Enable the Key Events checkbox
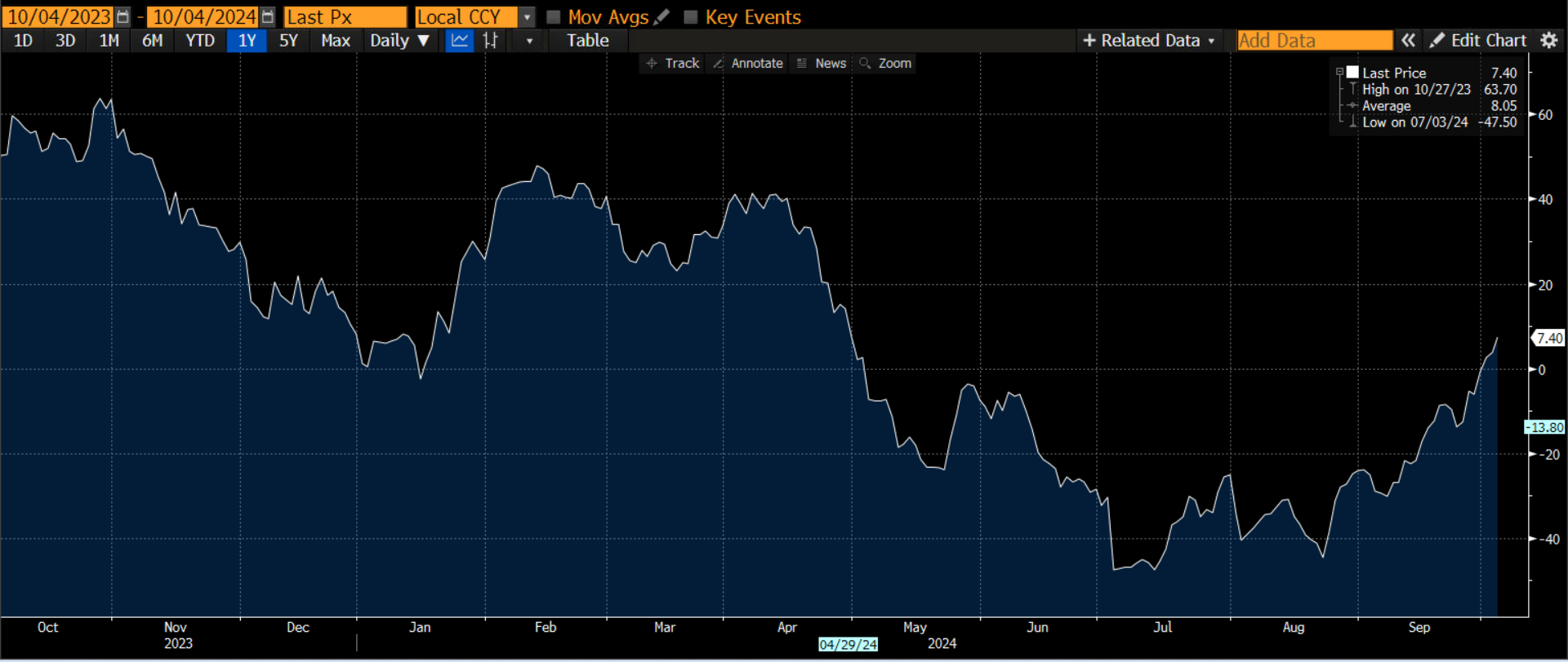Image resolution: width=1568 pixels, height=662 pixels. tap(691, 17)
